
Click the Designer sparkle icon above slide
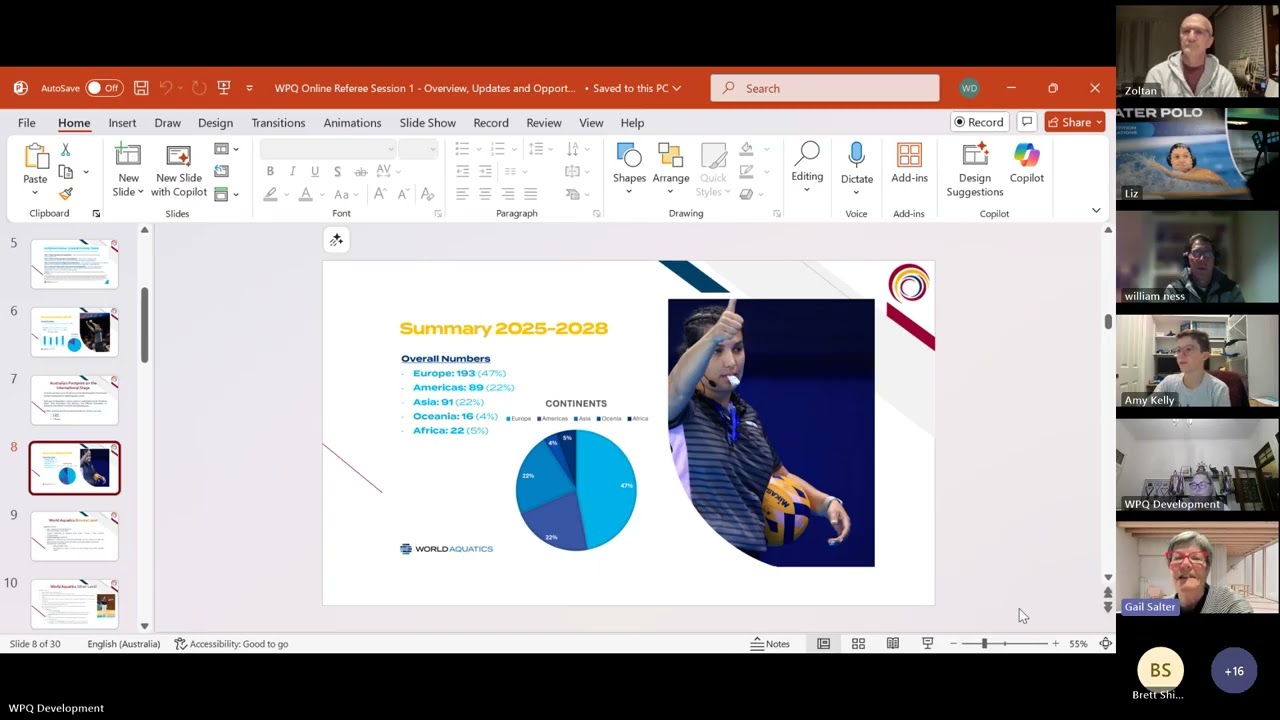tap(336, 240)
